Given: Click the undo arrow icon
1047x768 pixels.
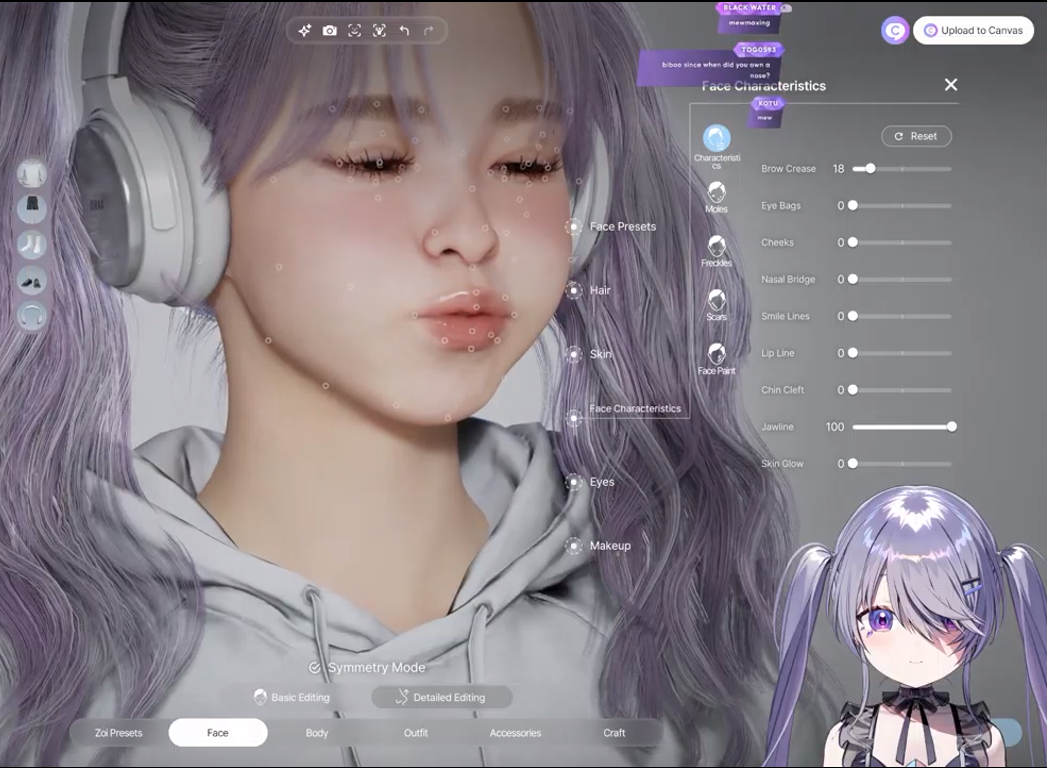Looking at the screenshot, I should pyautogui.click(x=404, y=31).
